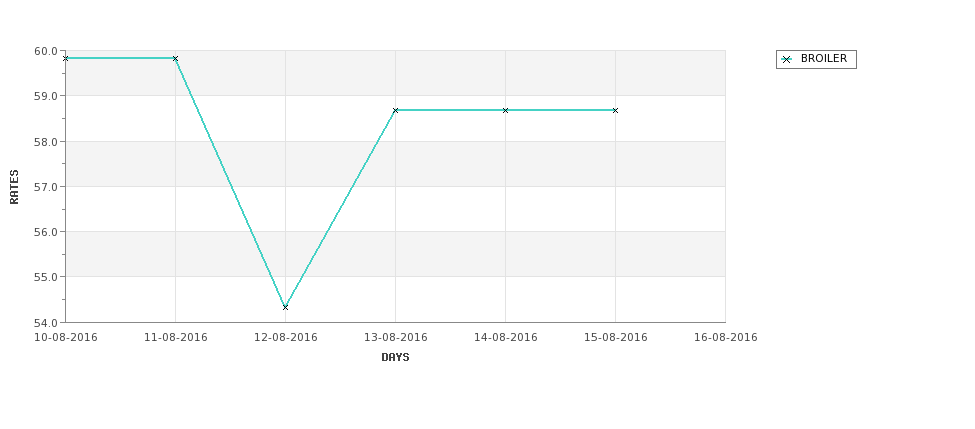Click the 54.0 y-axis label

47,323
